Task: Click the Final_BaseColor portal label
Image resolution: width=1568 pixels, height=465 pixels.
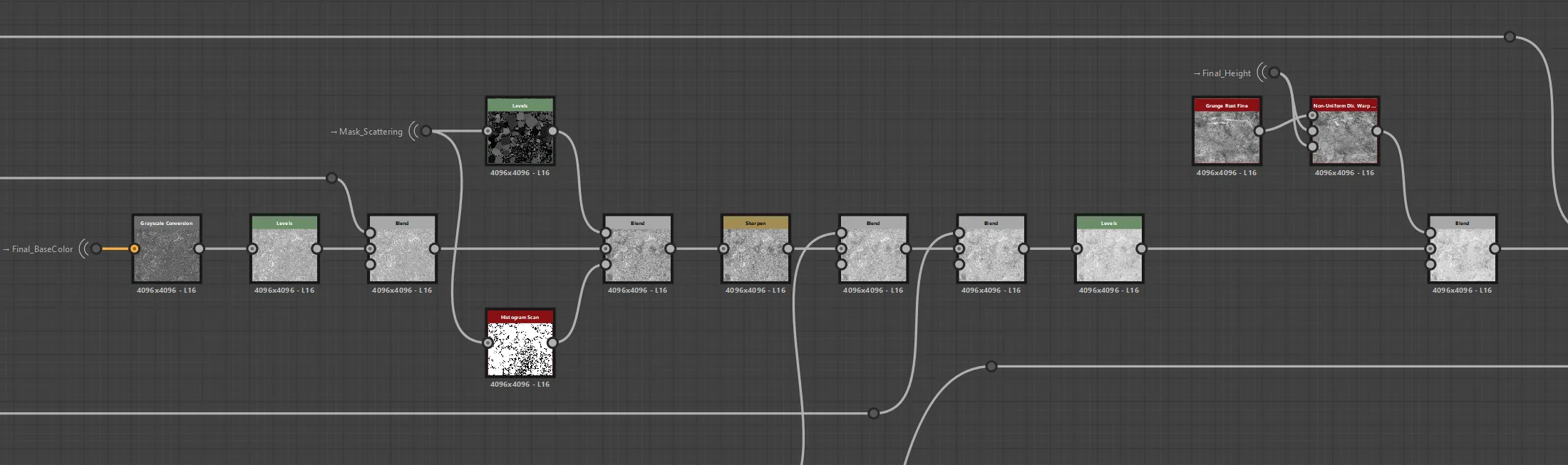Action: (43, 249)
